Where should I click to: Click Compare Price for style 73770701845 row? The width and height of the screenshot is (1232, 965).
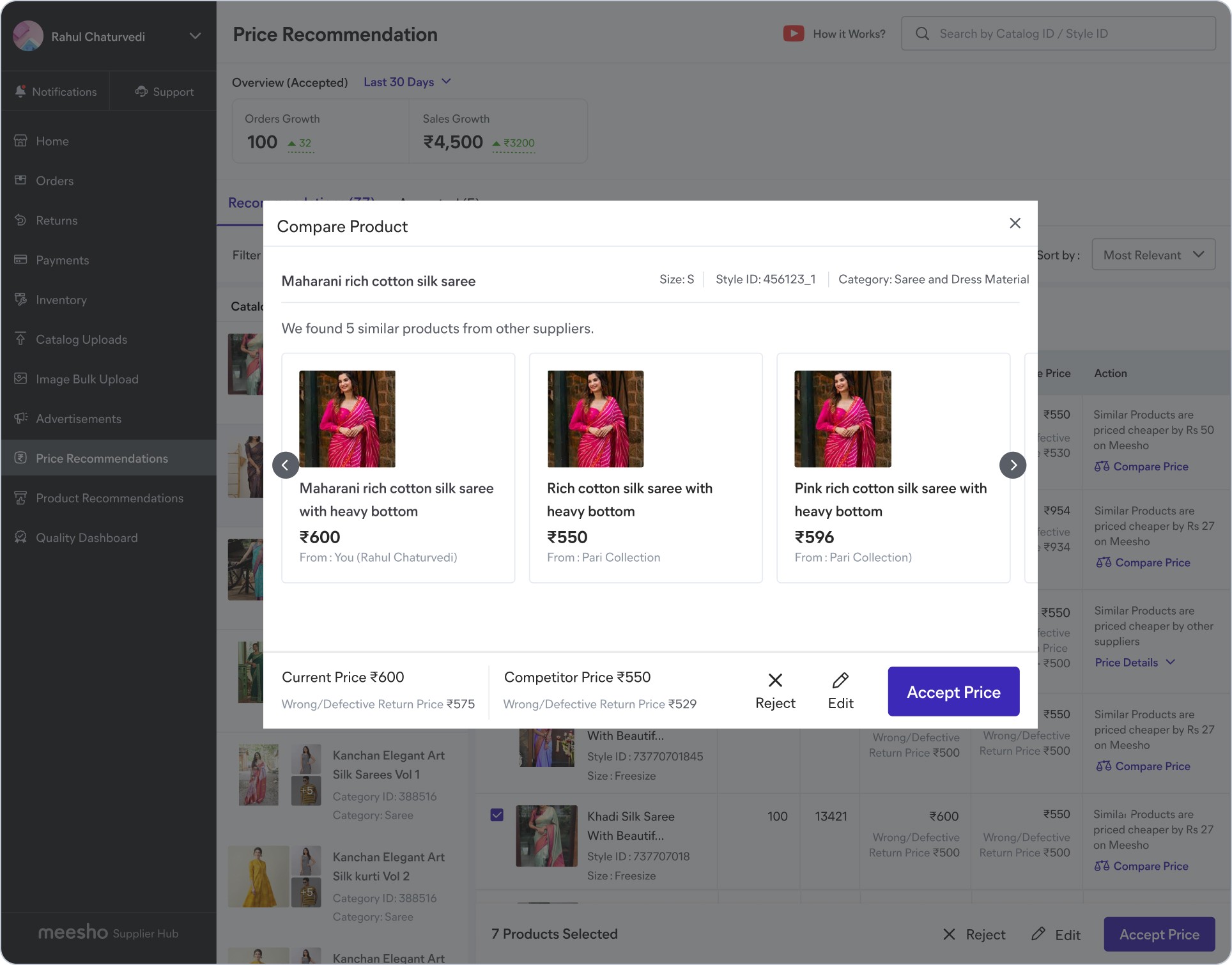[x=1143, y=766]
